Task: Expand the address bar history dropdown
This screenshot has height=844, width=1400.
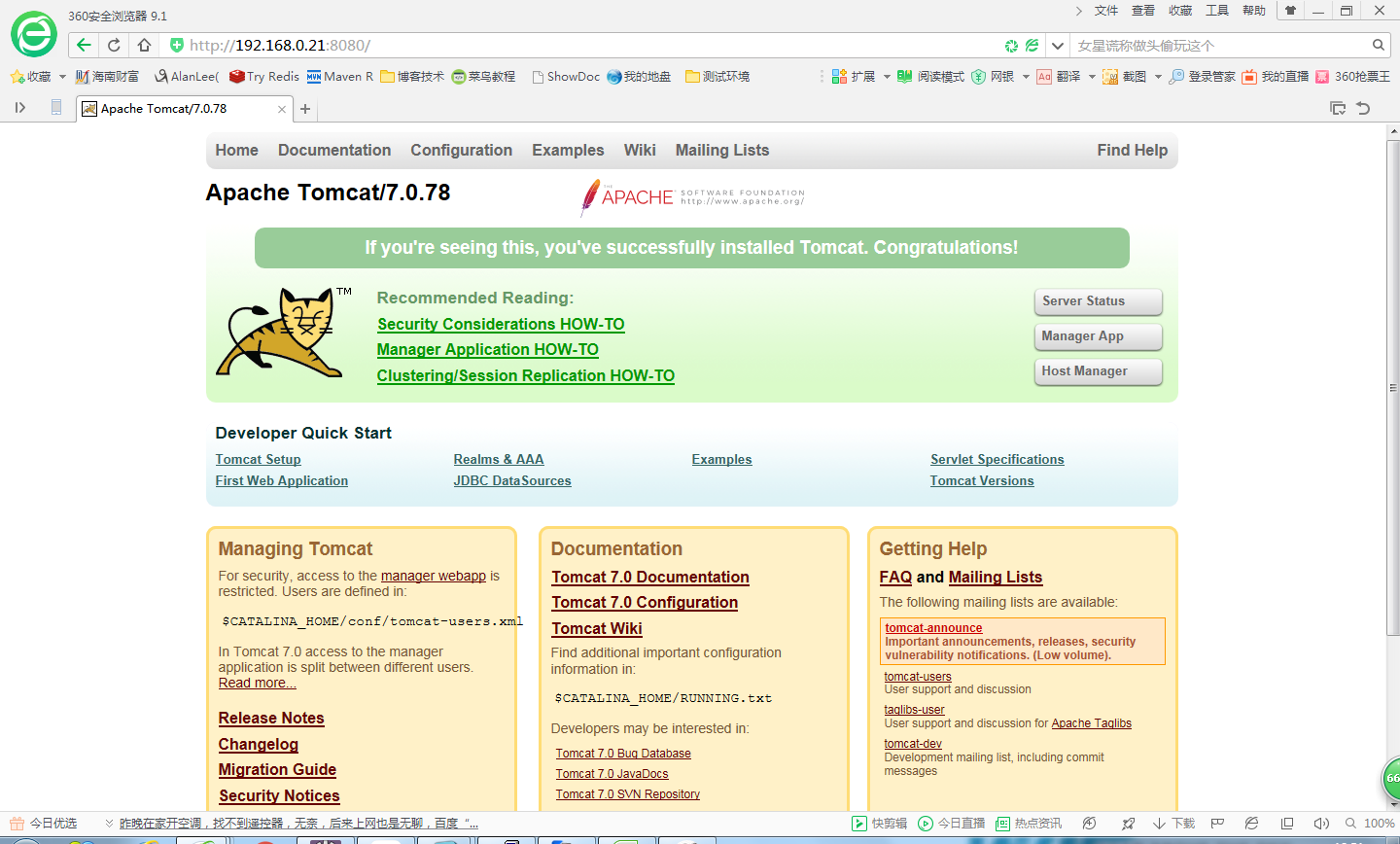Action: [1058, 46]
